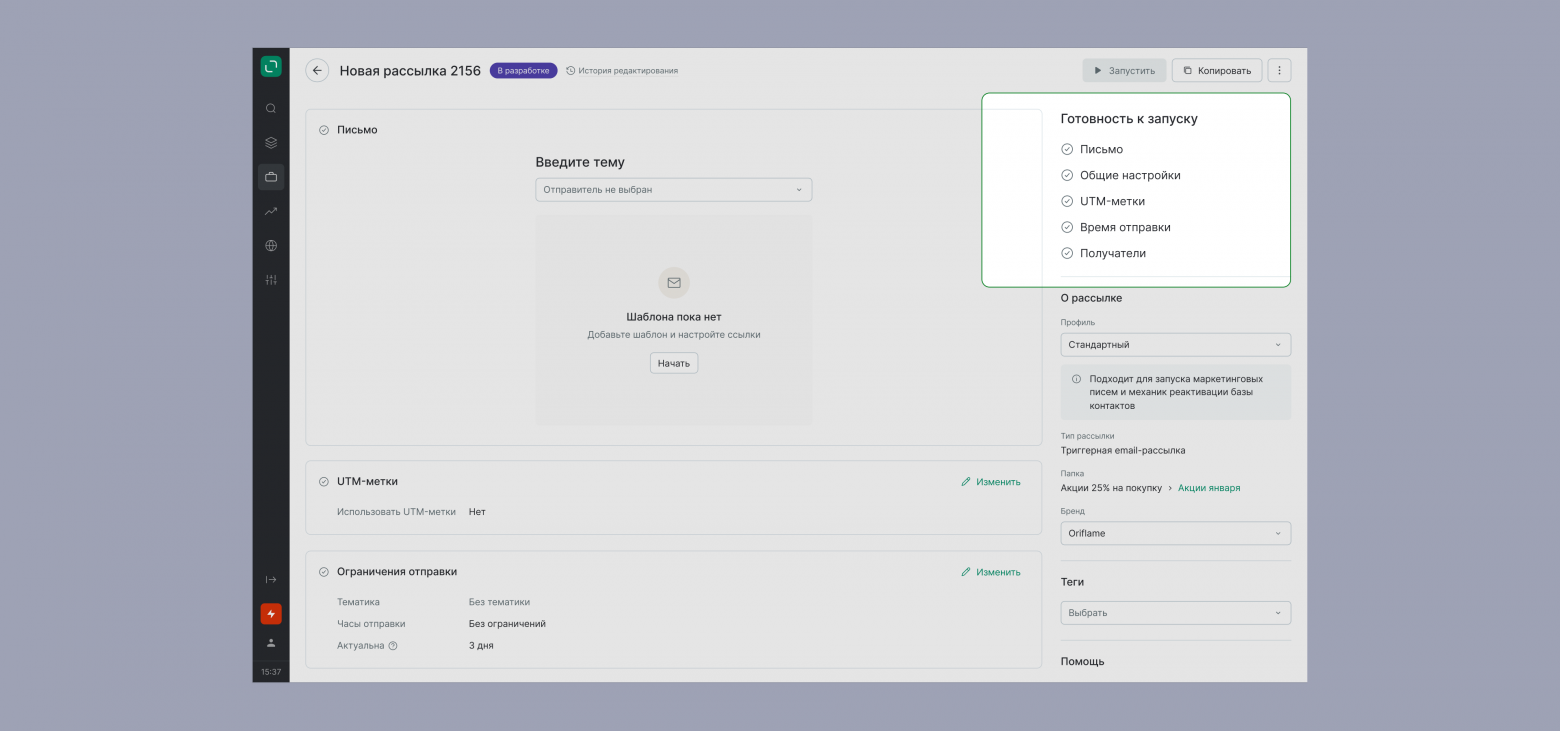Click the layers icon in sidebar
The height and width of the screenshot is (731, 1560).
271,143
